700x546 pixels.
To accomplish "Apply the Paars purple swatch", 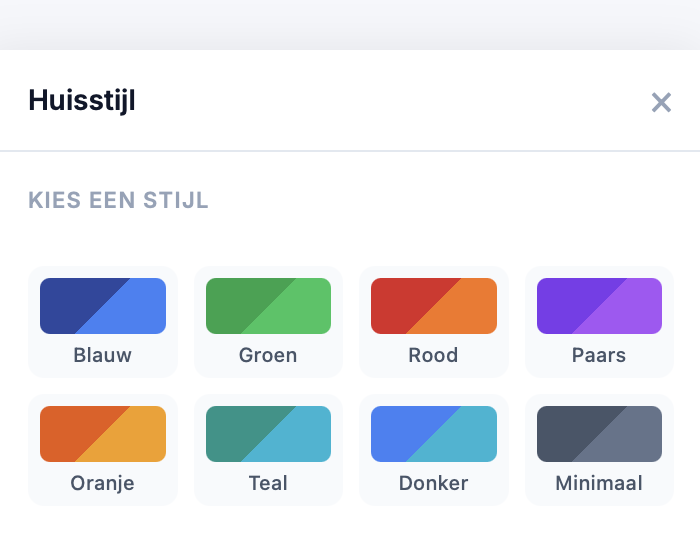I will click(x=599, y=306).
